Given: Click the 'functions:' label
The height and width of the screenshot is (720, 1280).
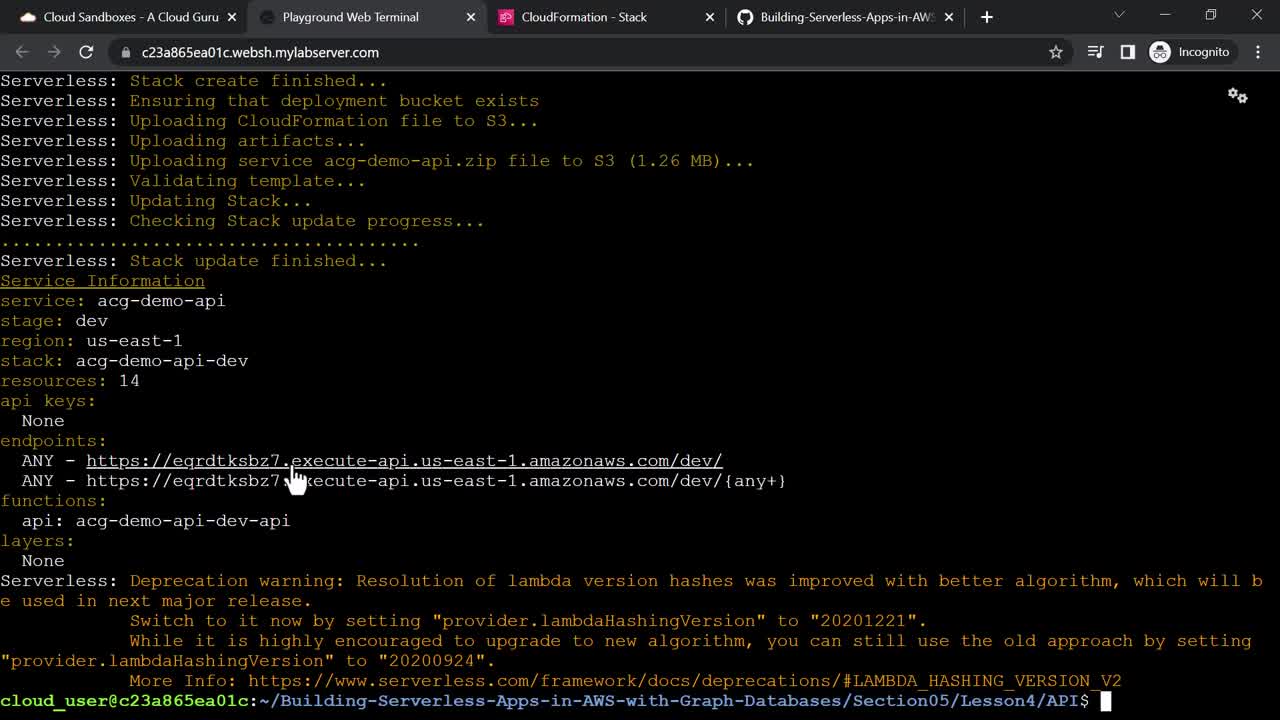Looking at the screenshot, I should click(x=53, y=501).
